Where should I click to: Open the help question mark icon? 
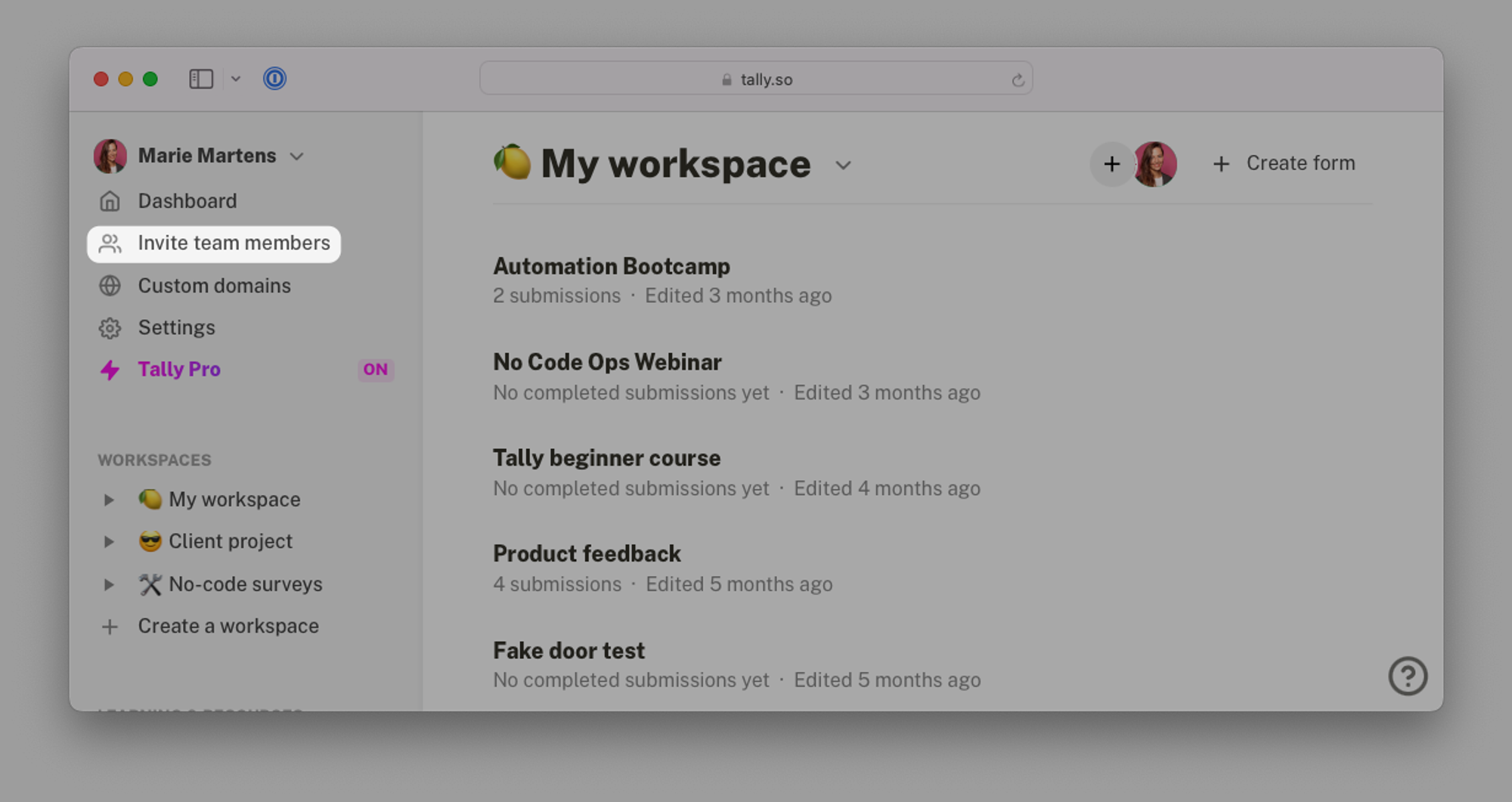[1408, 676]
